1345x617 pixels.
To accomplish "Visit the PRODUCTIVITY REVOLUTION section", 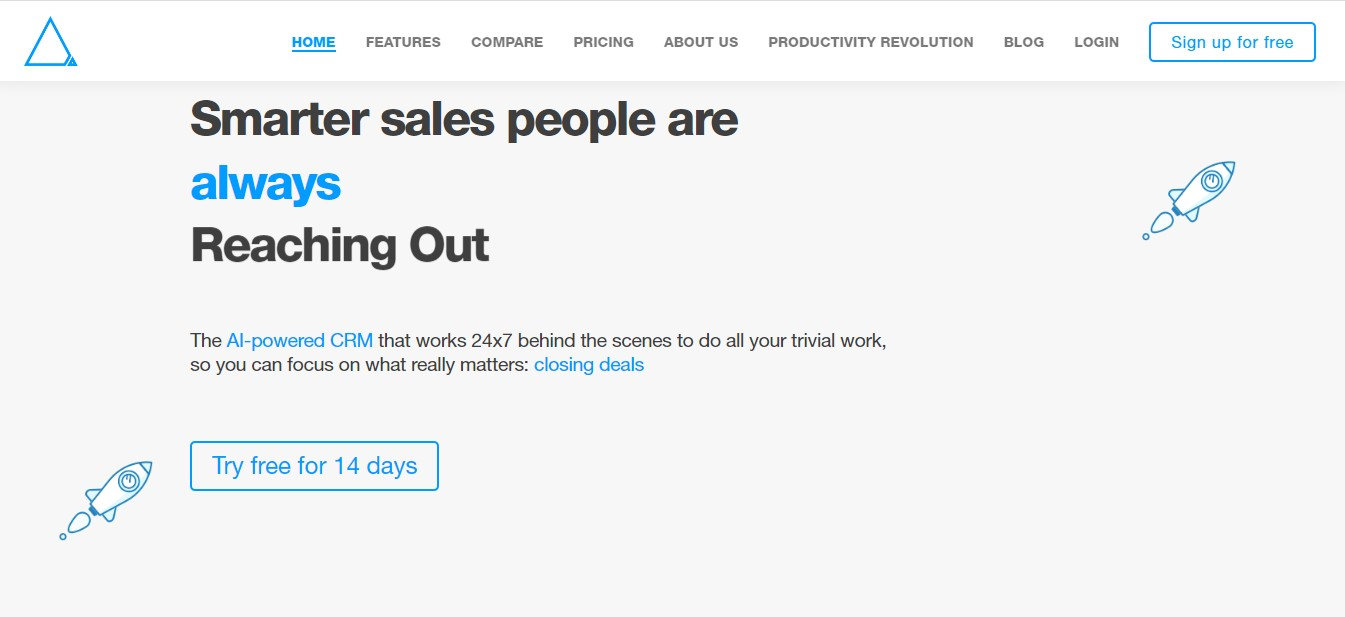I will pos(871,42).
